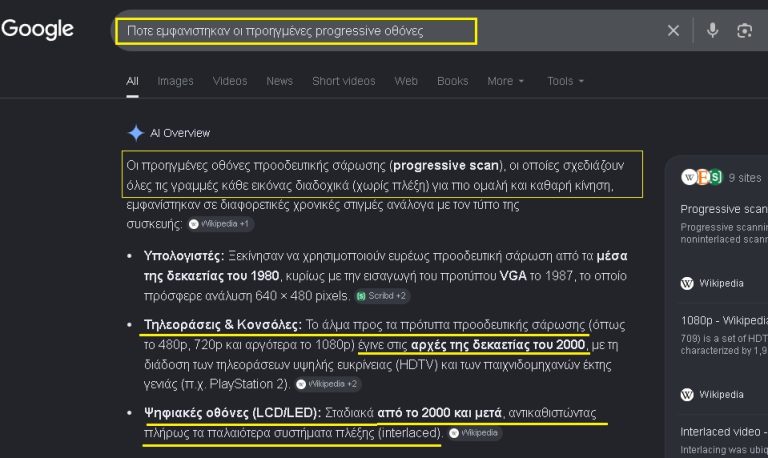This screenshot has width=768, height=458.
Task: Open search by image camera icon
Action: coord(744,31)
